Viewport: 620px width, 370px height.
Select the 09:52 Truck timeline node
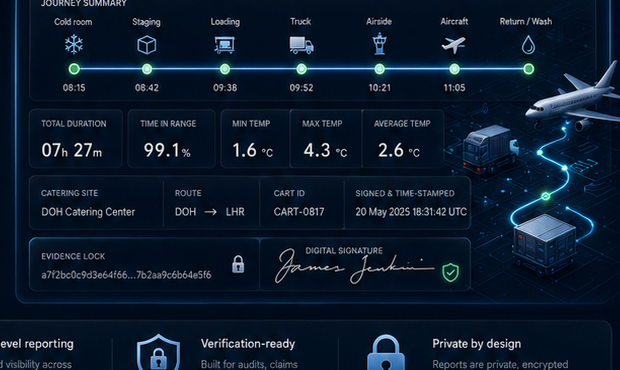pos(301,69)
